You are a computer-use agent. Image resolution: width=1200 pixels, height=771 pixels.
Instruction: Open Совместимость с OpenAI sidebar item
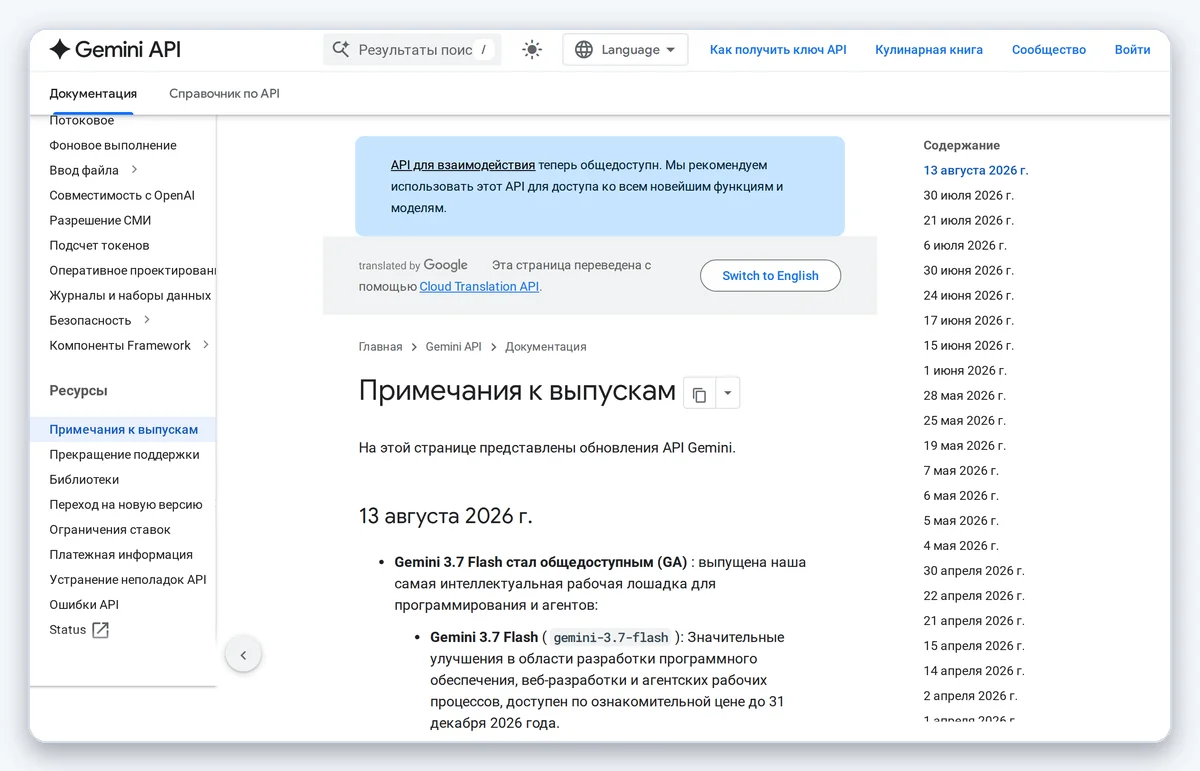122,195
